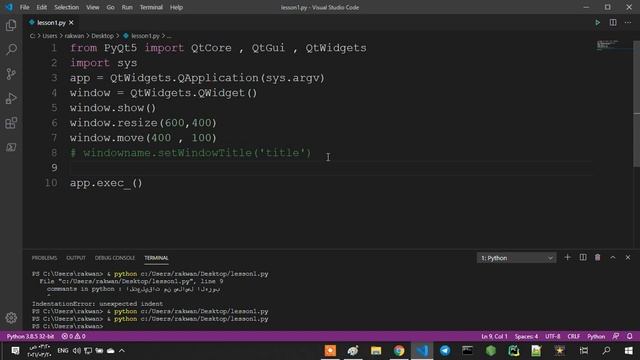Click 'Ln 9, Col 1' in status bar
This screenshot has height=360, width=640.
[494, 336]
